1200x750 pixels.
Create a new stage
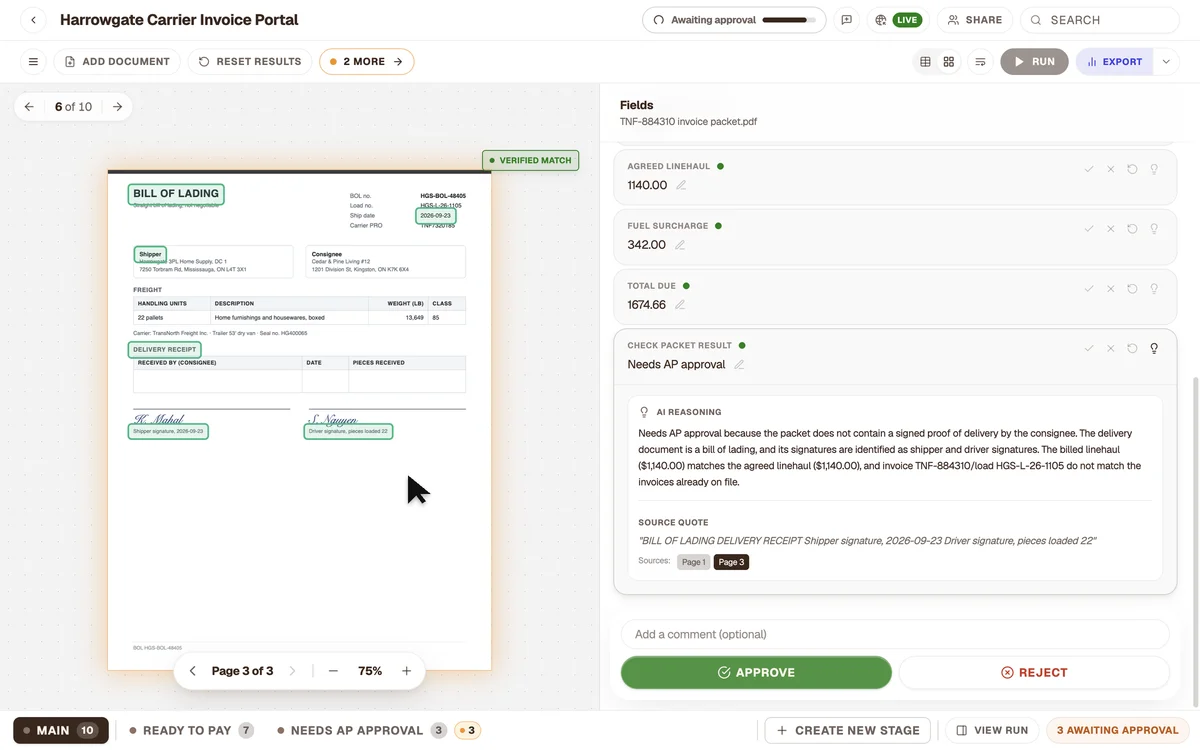pos(848,730)
